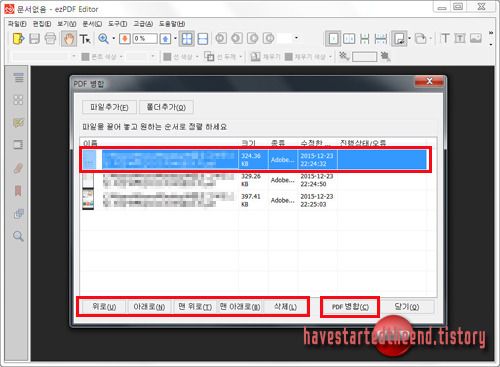Viewport: 500px width, 367px height.
Task: Open the 보기(V) menu
Action: click(67, 24)
